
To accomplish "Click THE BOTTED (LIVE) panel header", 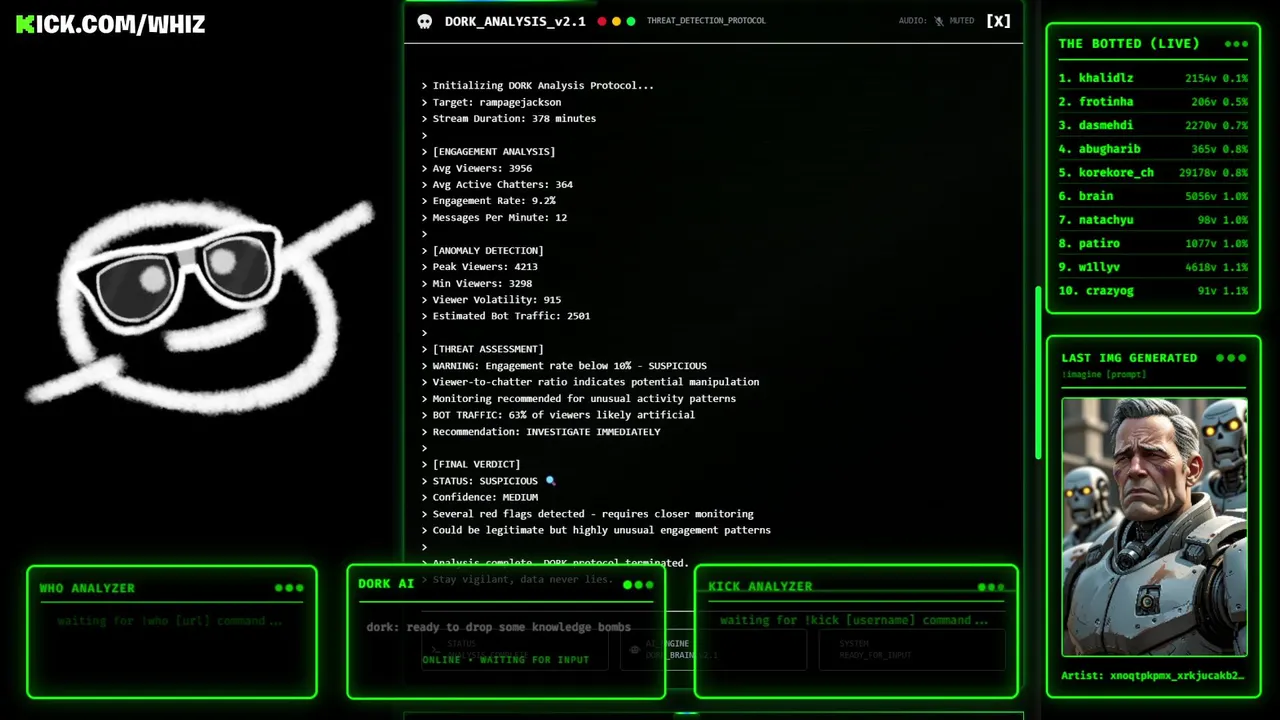I will (1129, 44).
